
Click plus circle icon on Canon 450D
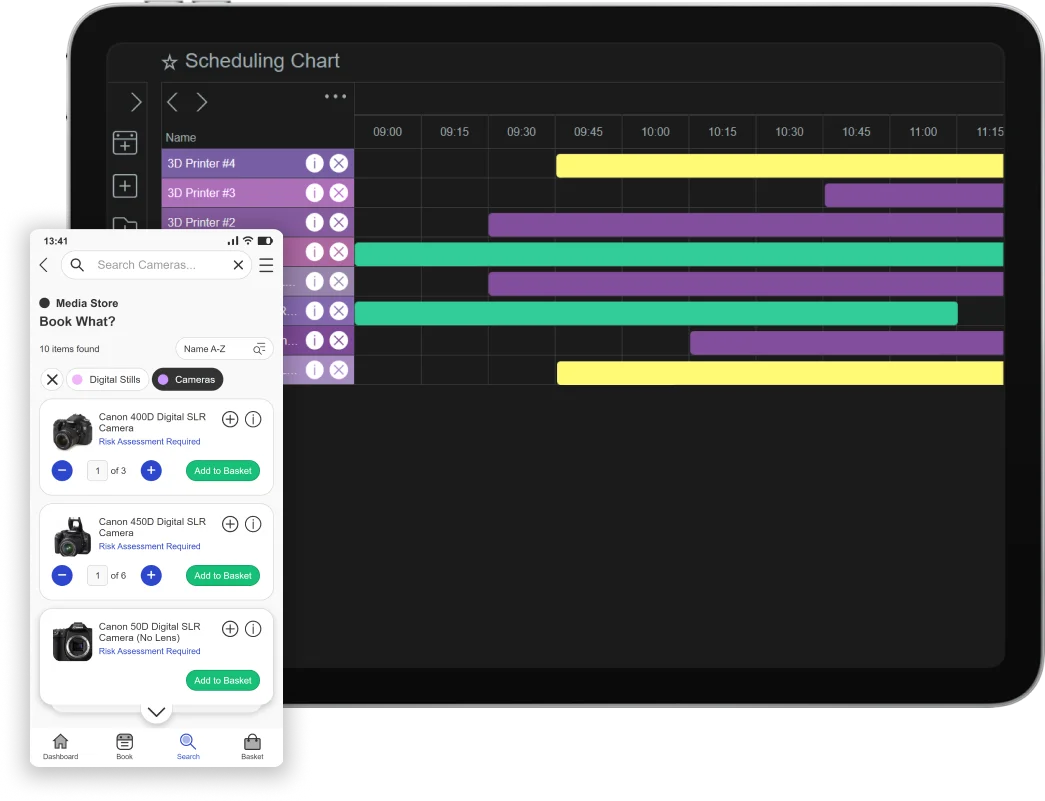[x=230, y=524]
